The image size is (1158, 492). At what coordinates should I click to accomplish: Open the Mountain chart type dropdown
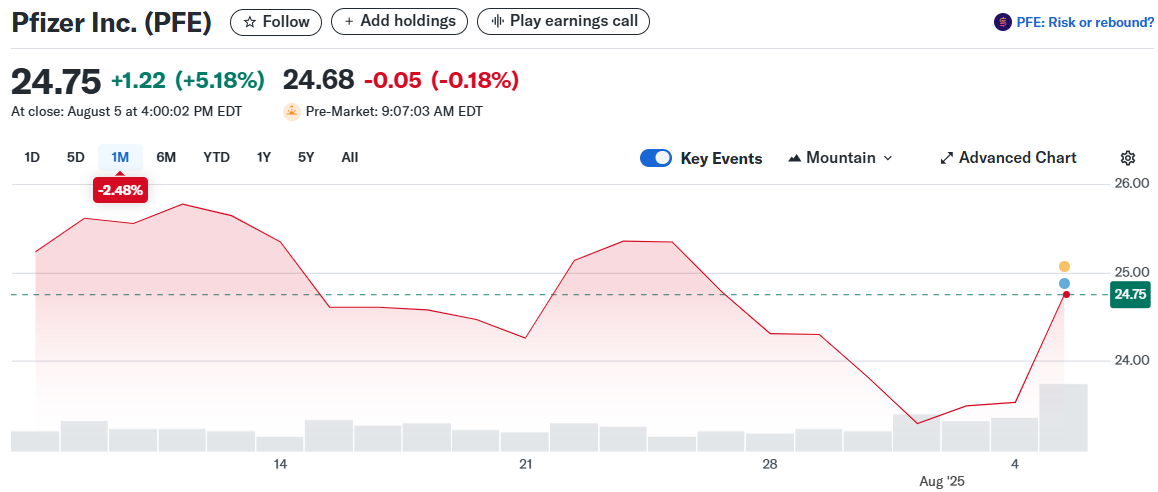coord(840,158)
